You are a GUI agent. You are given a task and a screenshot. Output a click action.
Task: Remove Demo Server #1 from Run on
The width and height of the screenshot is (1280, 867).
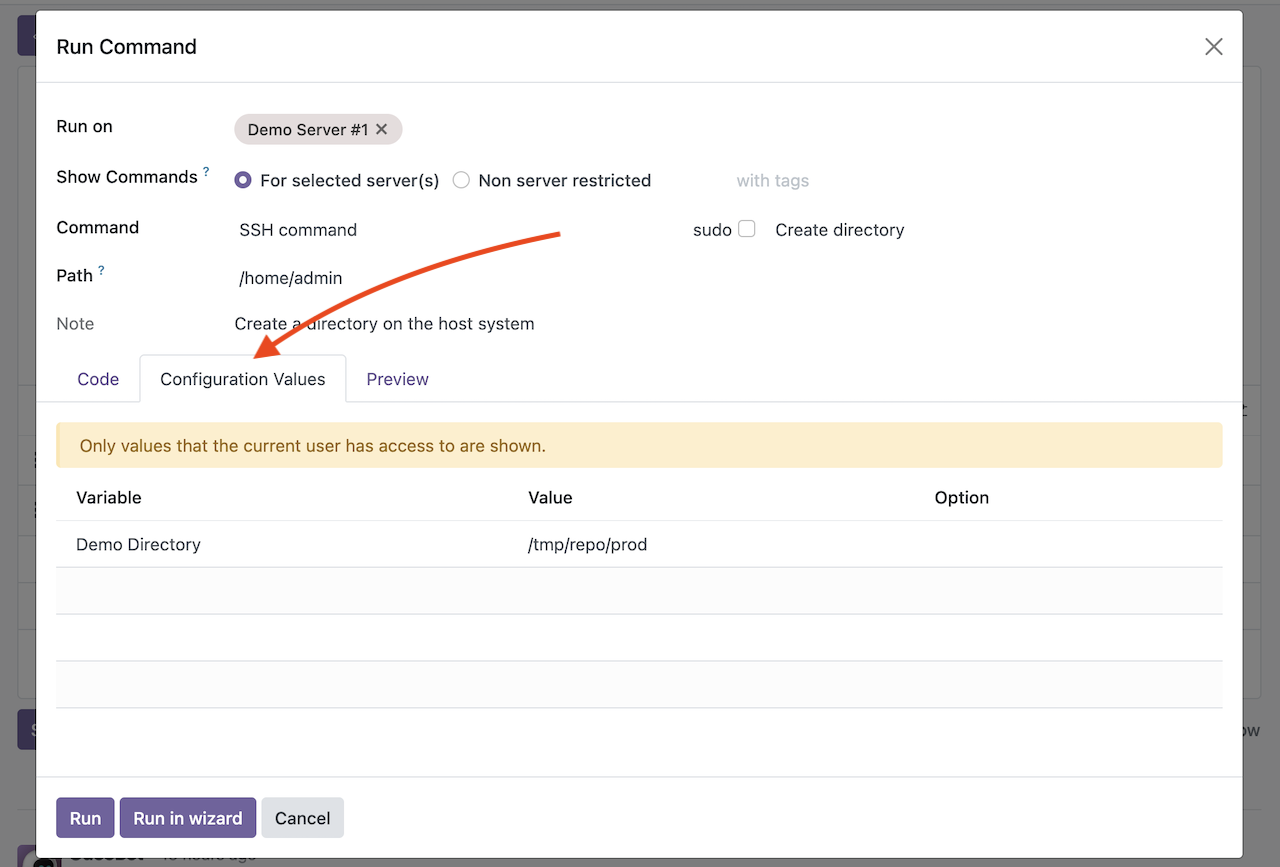382,129
